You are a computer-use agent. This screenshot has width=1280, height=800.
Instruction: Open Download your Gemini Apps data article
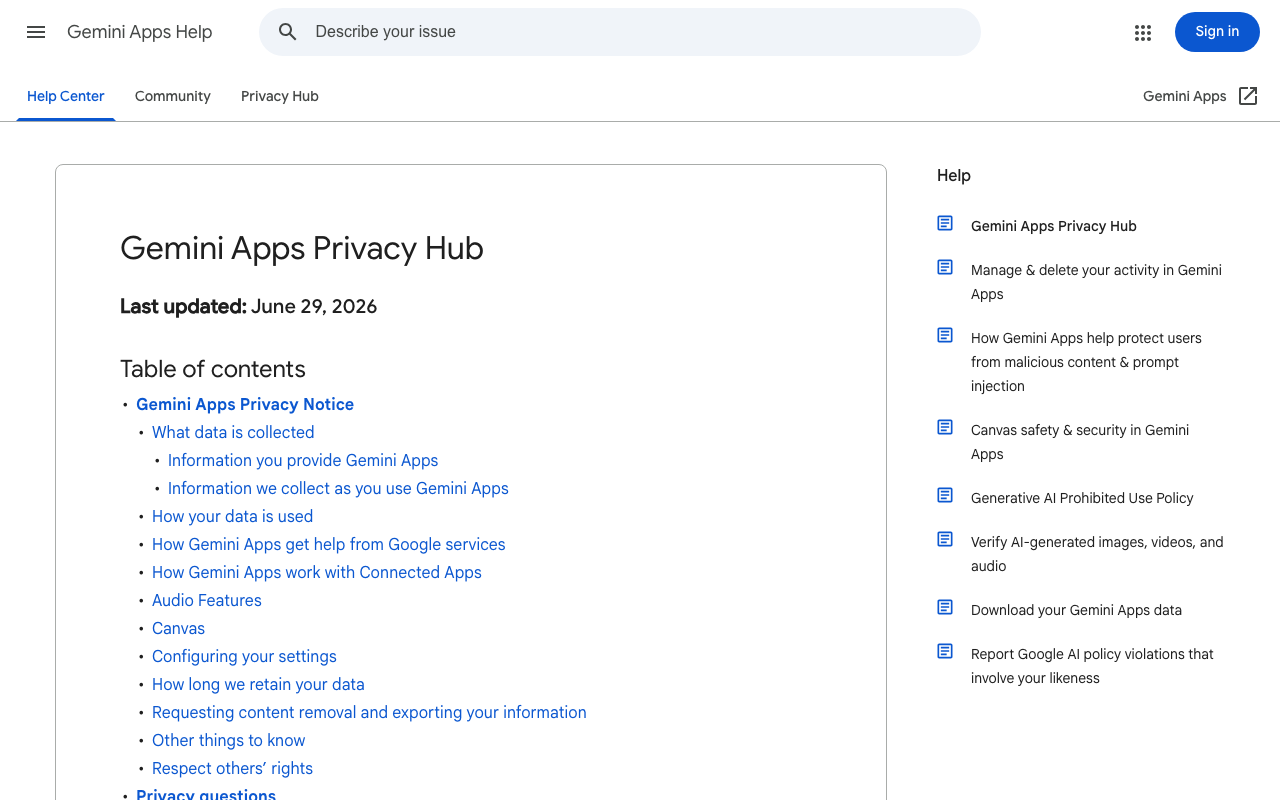[x=1076, y=610]
